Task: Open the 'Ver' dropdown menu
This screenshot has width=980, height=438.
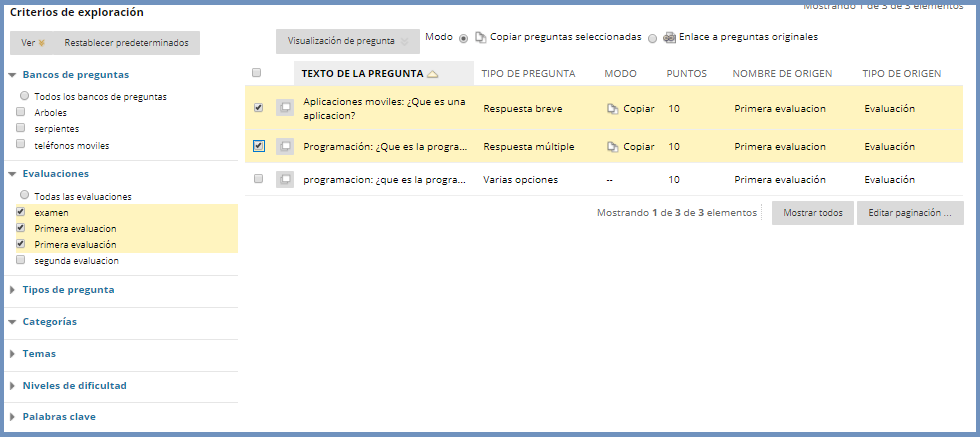Action: [34, 43]
